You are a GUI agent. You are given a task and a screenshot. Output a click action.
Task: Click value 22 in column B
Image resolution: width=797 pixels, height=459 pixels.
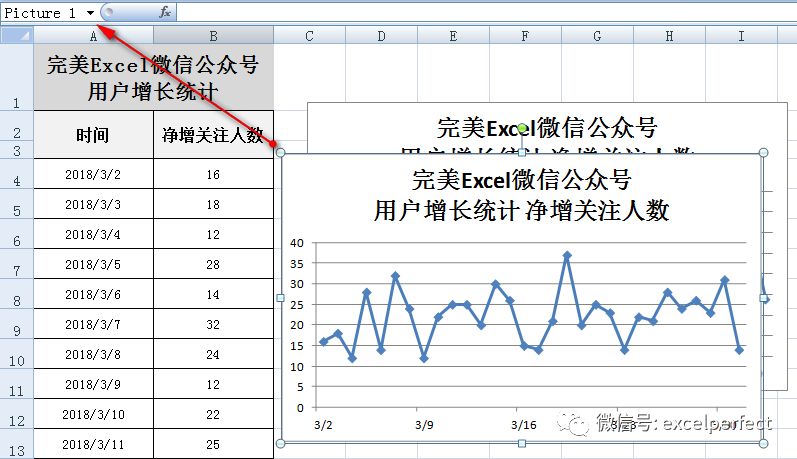click(x=213, y=414)
